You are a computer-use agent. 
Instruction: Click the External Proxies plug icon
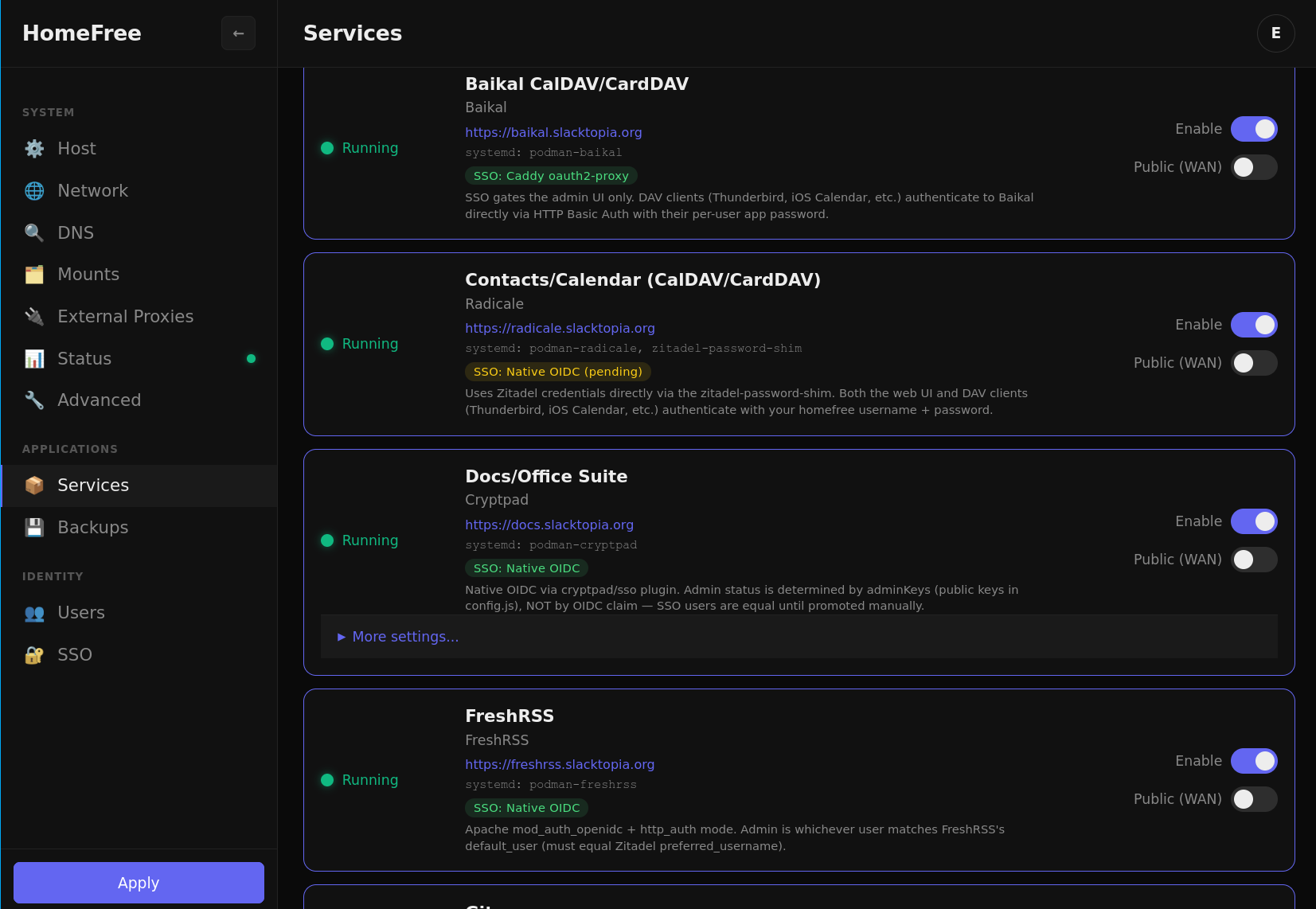(34, 317)
